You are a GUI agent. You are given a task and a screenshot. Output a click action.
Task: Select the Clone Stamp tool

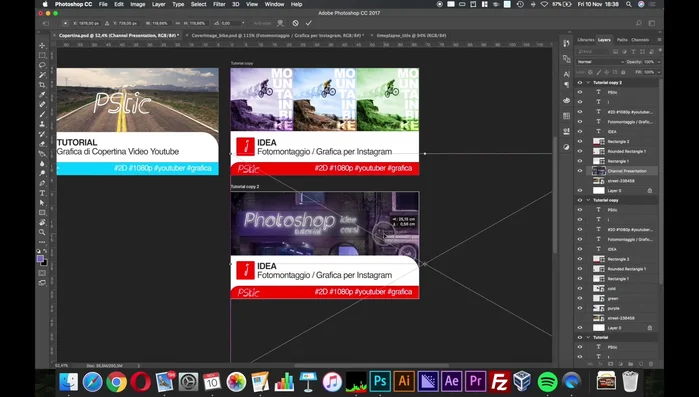point(42,124)
